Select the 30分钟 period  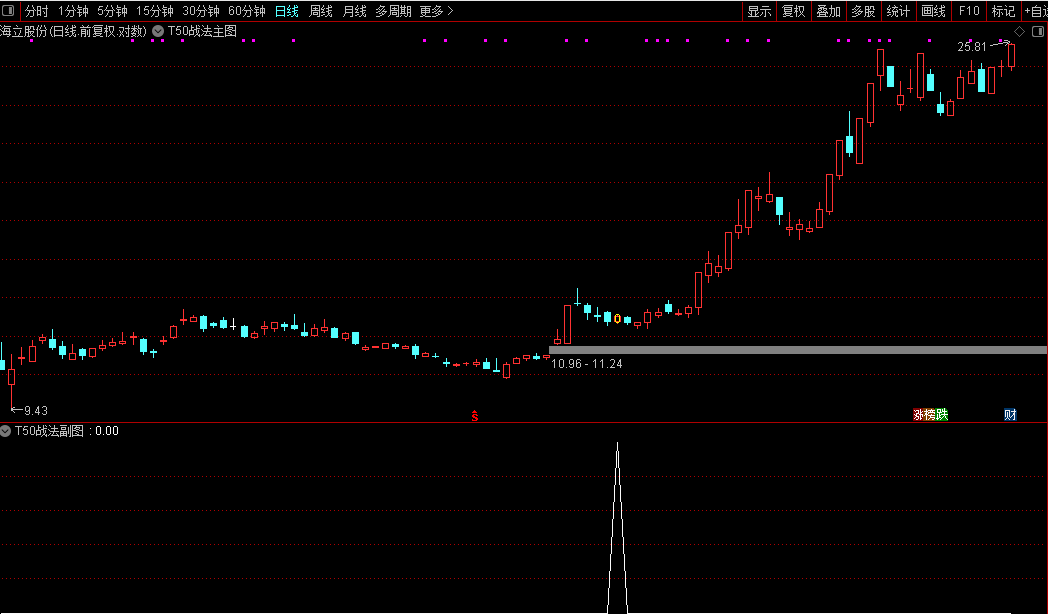(201, 11)
